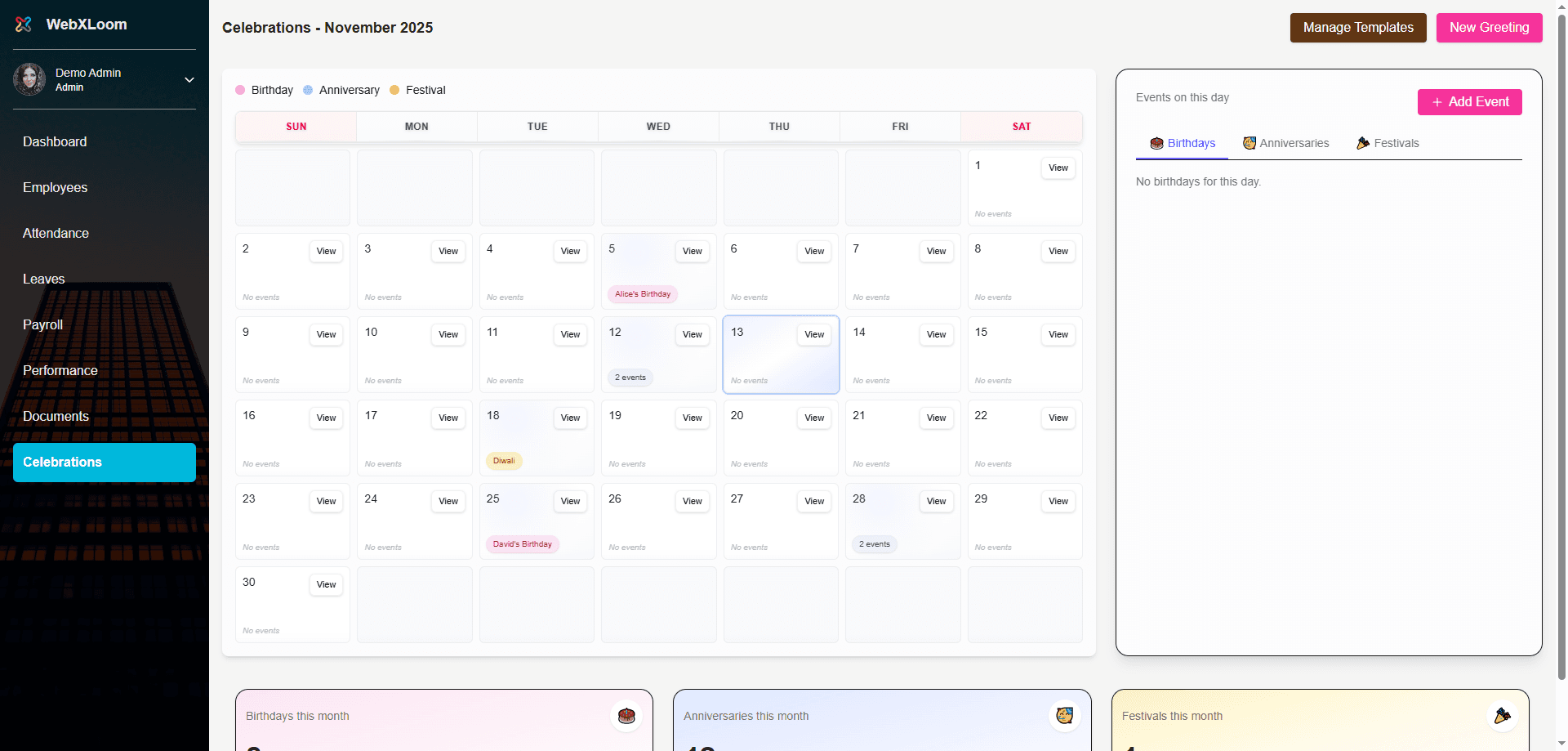The image size is (1568, 751).
Task: Click the Demo Admin profile avatar
Action: tap(29, 79)
